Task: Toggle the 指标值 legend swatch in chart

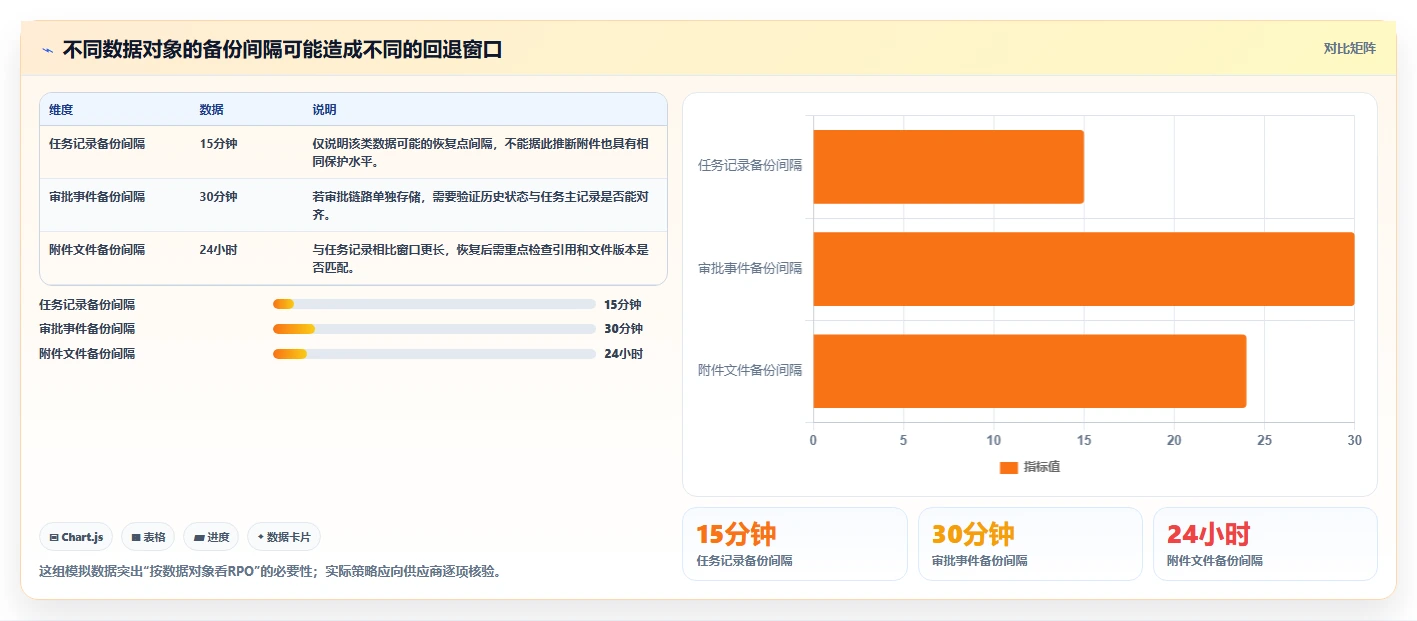Action: [x=1008, y=468]
